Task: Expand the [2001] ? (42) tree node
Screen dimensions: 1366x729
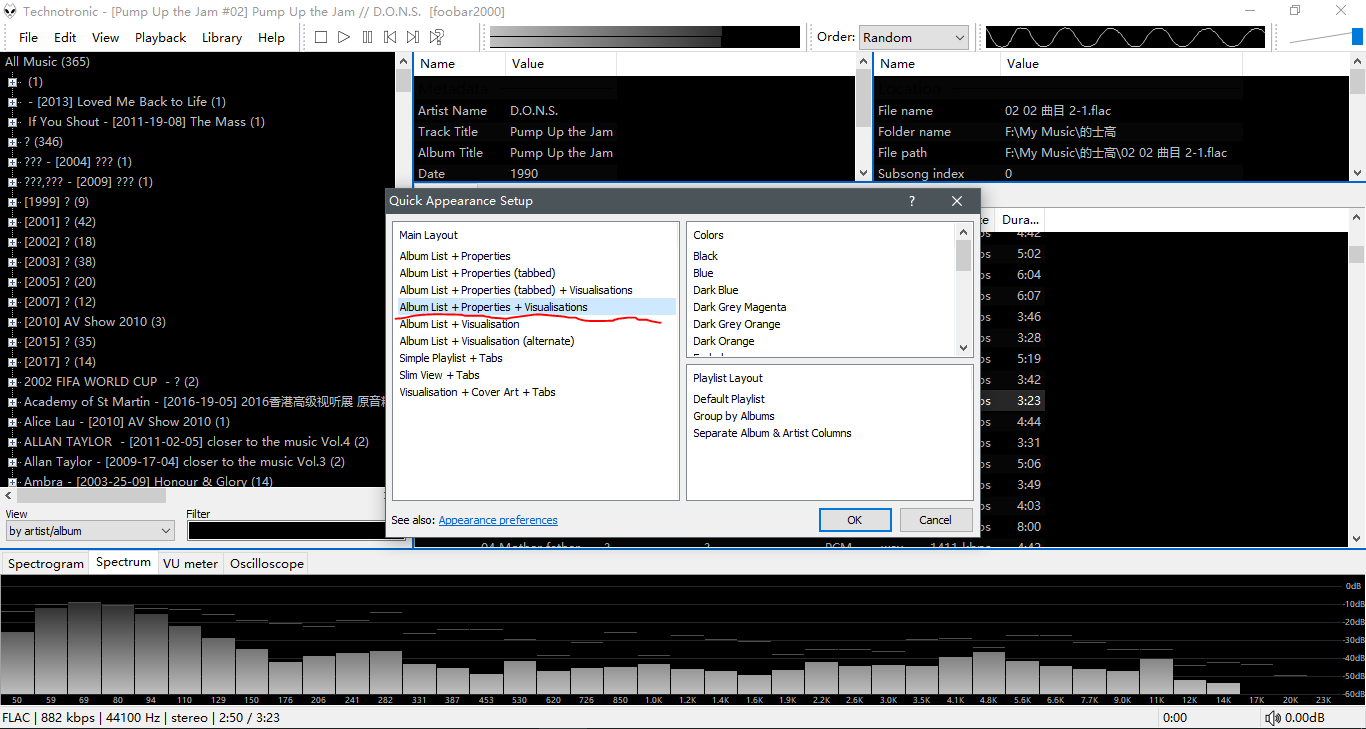Action: (x=13, y=222)
